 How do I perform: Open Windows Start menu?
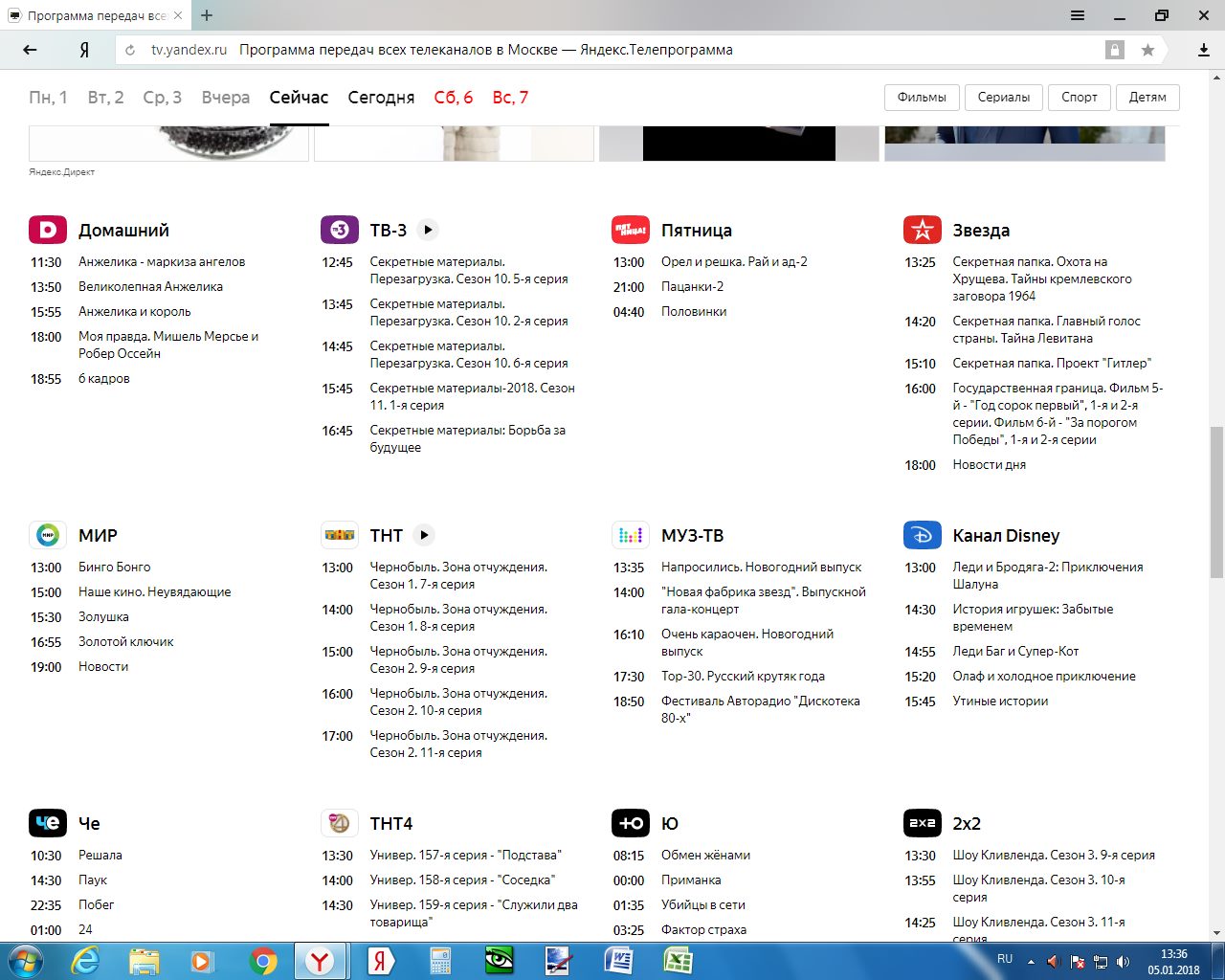point(26,961)
